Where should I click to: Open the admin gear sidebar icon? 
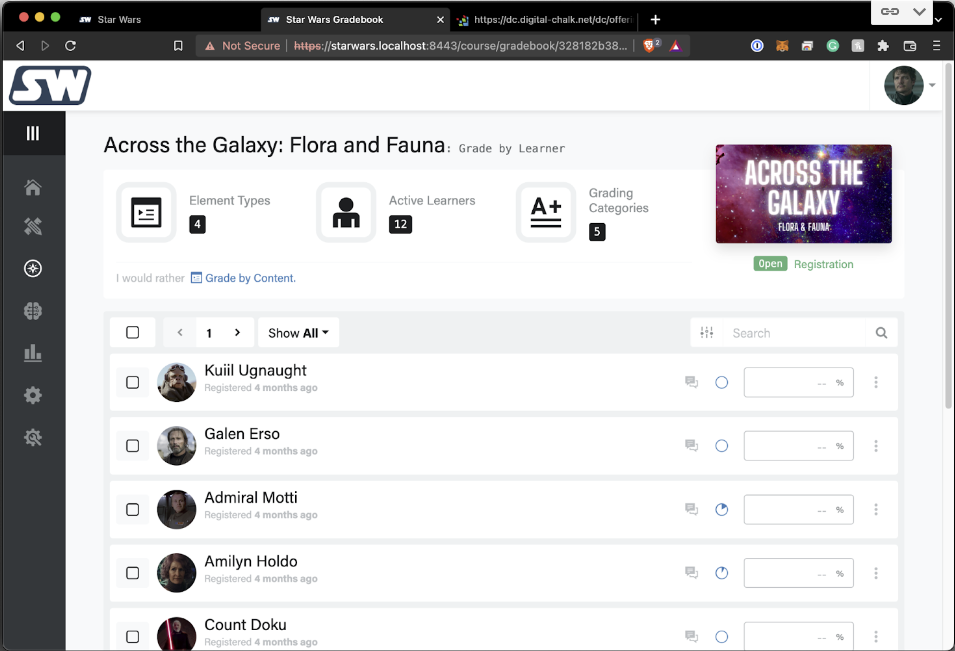click(x=33, y=437)
